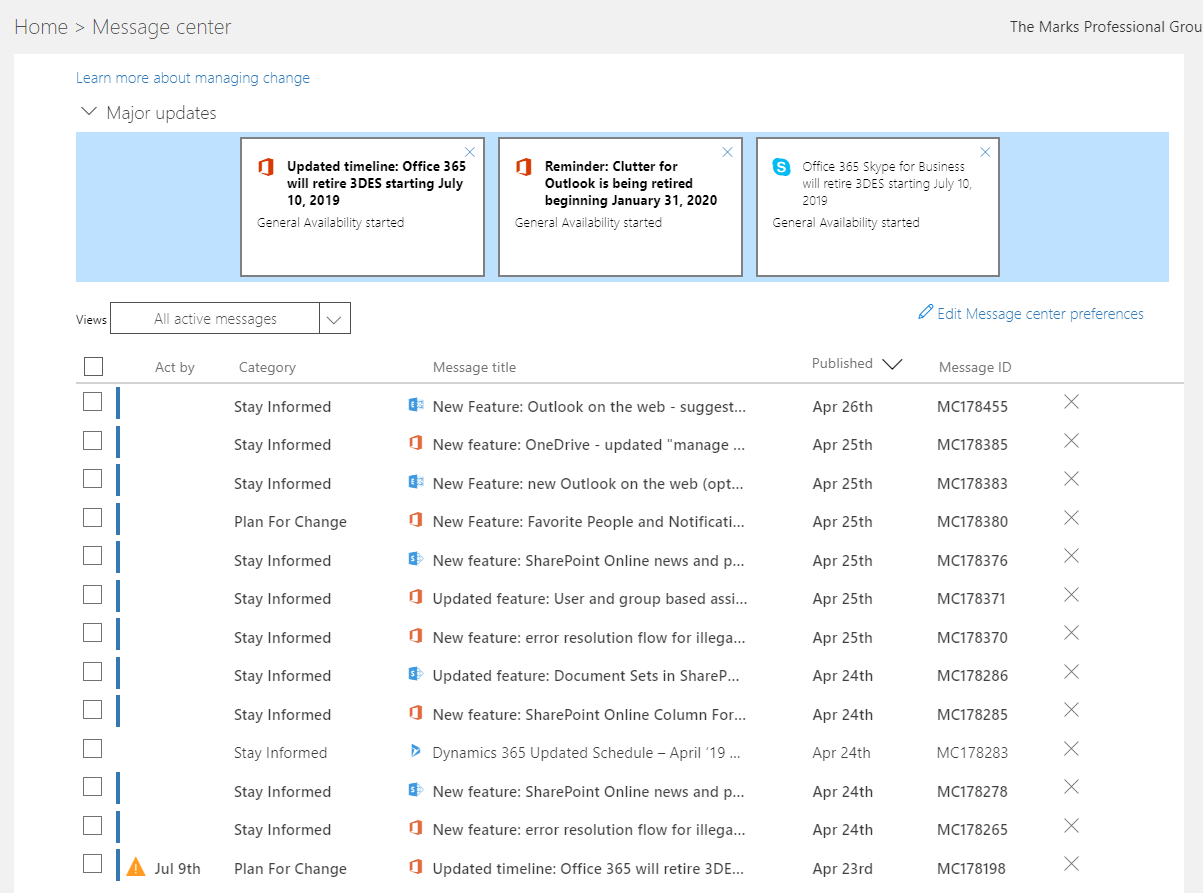The image size is (1203, 893).
Task: Click message ID MC178286
Action: coord(972,675)
